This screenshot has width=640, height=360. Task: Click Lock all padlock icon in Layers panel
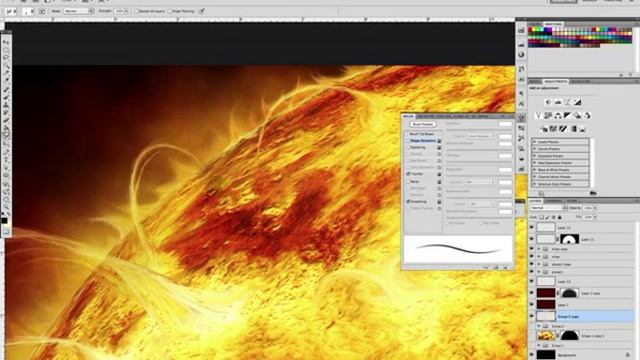560,217
